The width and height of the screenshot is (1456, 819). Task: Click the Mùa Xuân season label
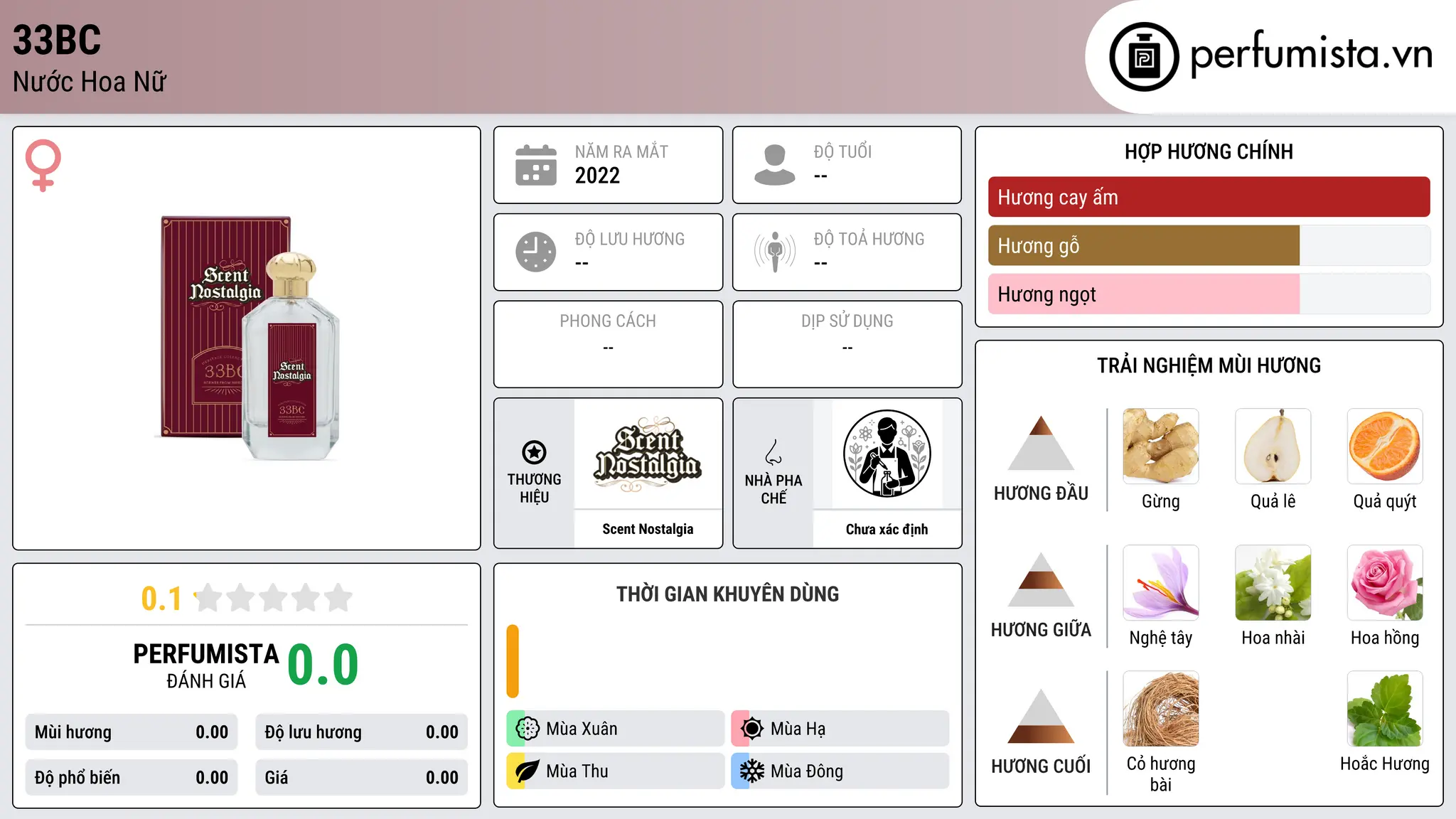click(582, 729)
